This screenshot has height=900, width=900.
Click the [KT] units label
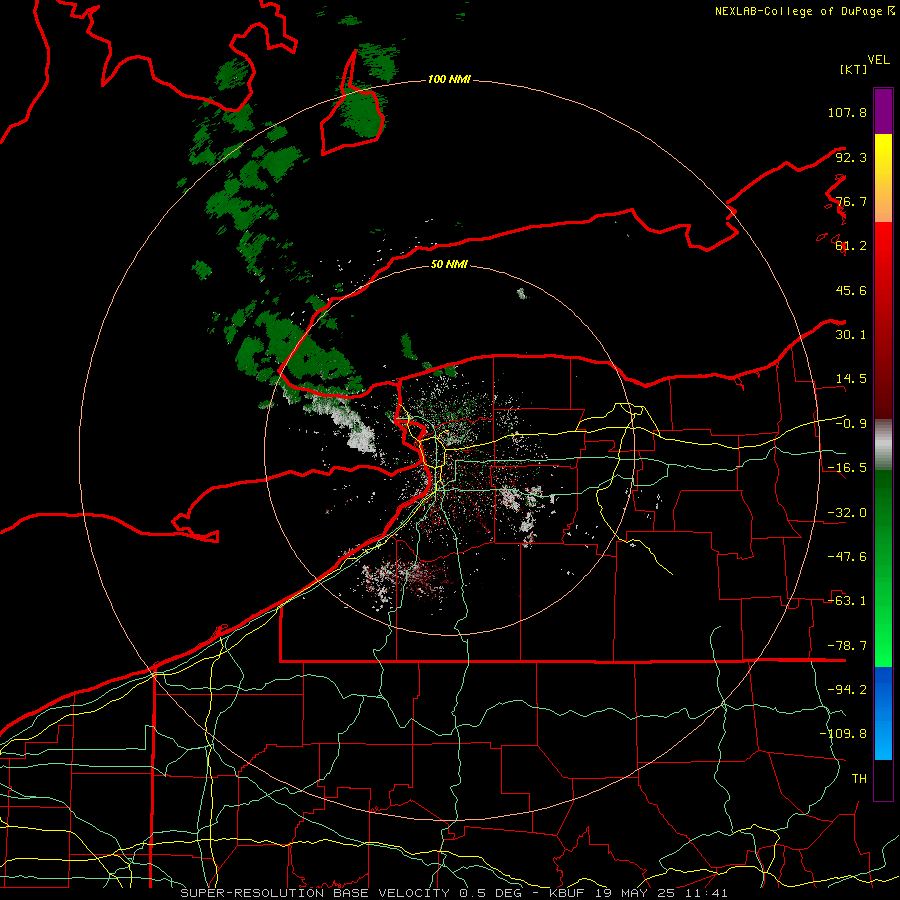point(853,69)
